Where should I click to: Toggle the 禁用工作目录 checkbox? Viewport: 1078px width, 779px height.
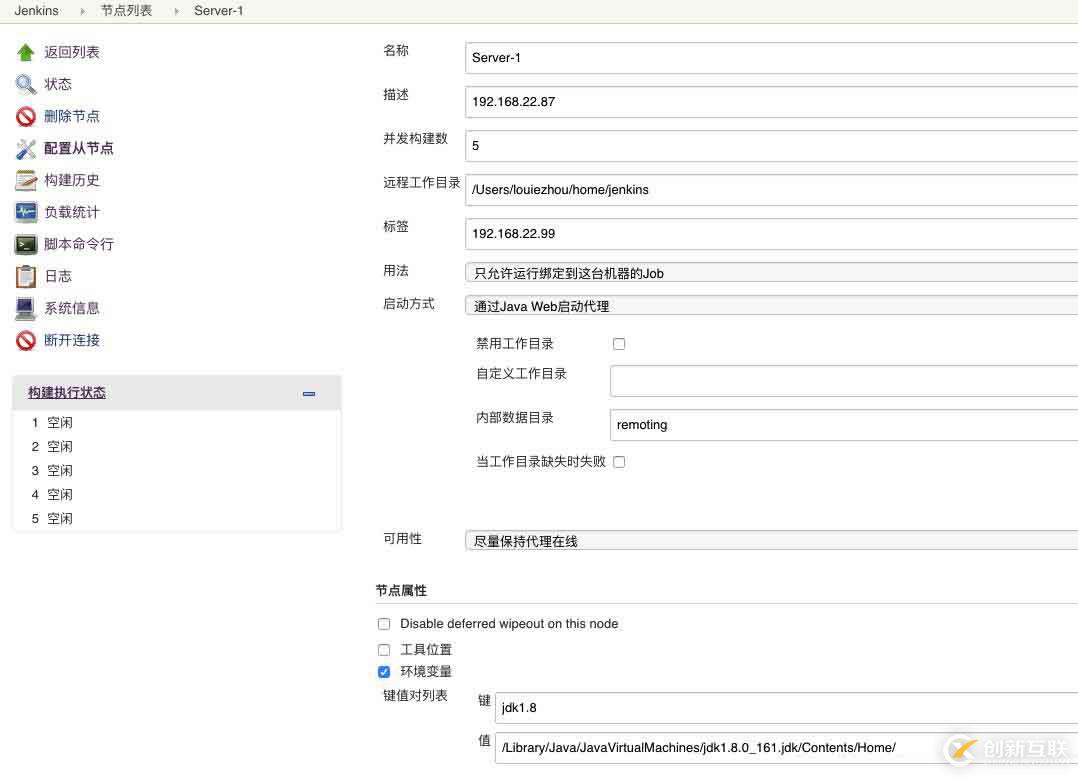coord(619,344)
